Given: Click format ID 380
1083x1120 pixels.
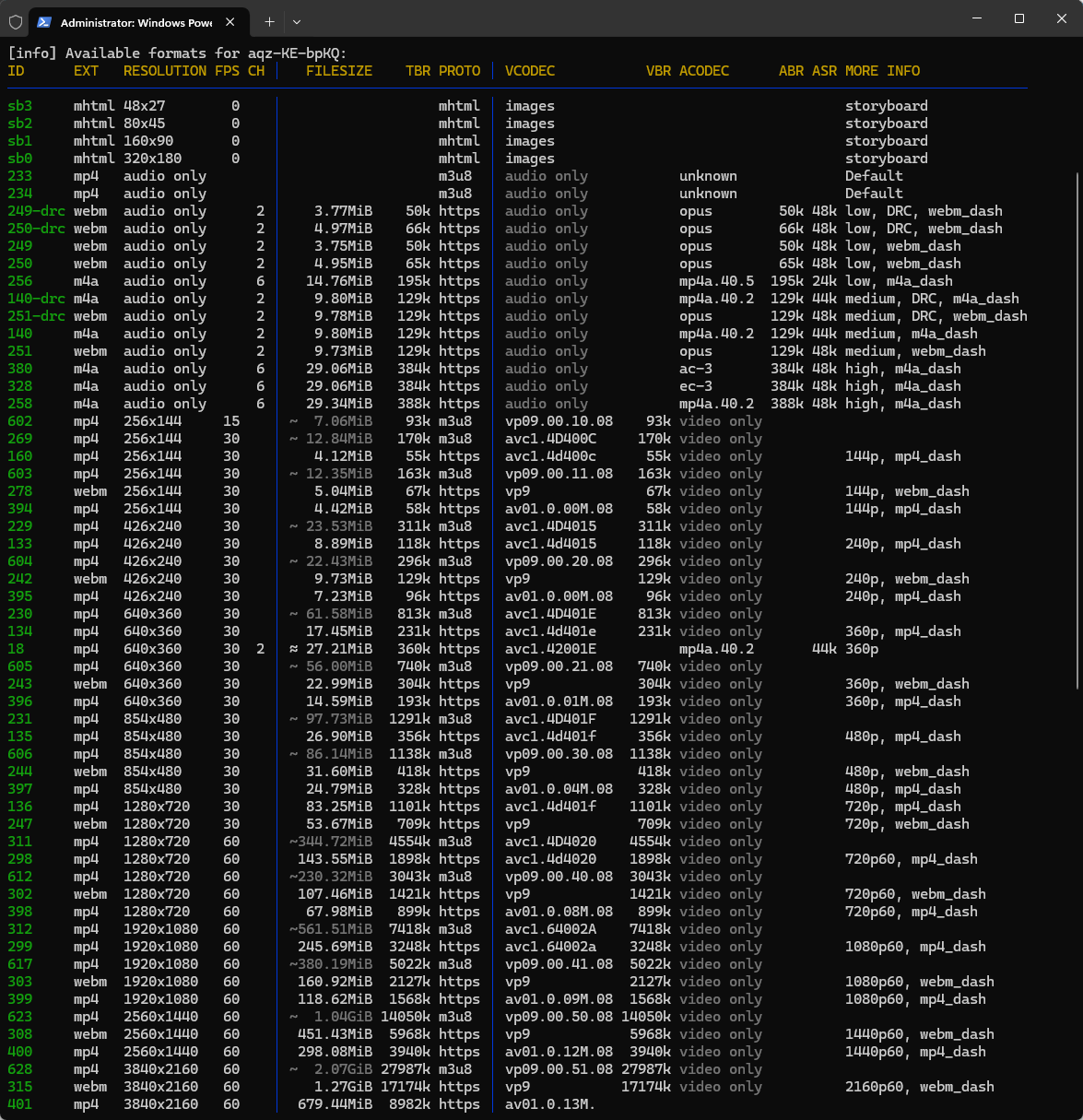Looking at the screenshot, I should click(20, 369).
